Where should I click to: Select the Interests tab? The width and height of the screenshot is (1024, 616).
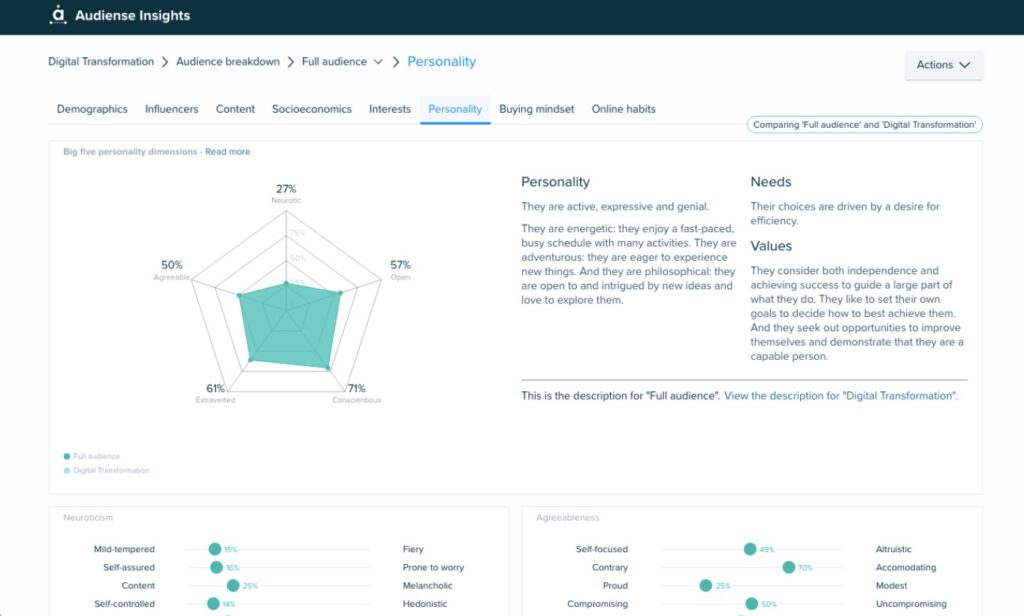[x=389, y=109]
